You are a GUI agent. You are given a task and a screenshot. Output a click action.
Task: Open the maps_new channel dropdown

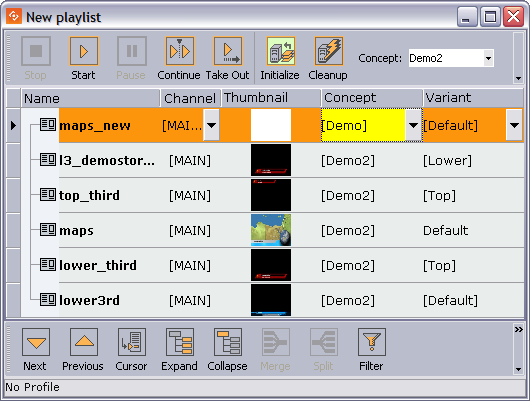point(212,125)
